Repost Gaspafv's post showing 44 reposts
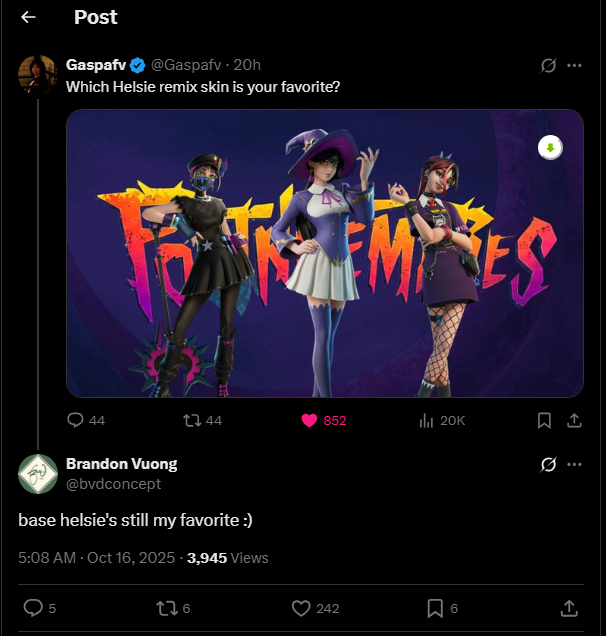The image size is (606, 636). click(202, 420)
